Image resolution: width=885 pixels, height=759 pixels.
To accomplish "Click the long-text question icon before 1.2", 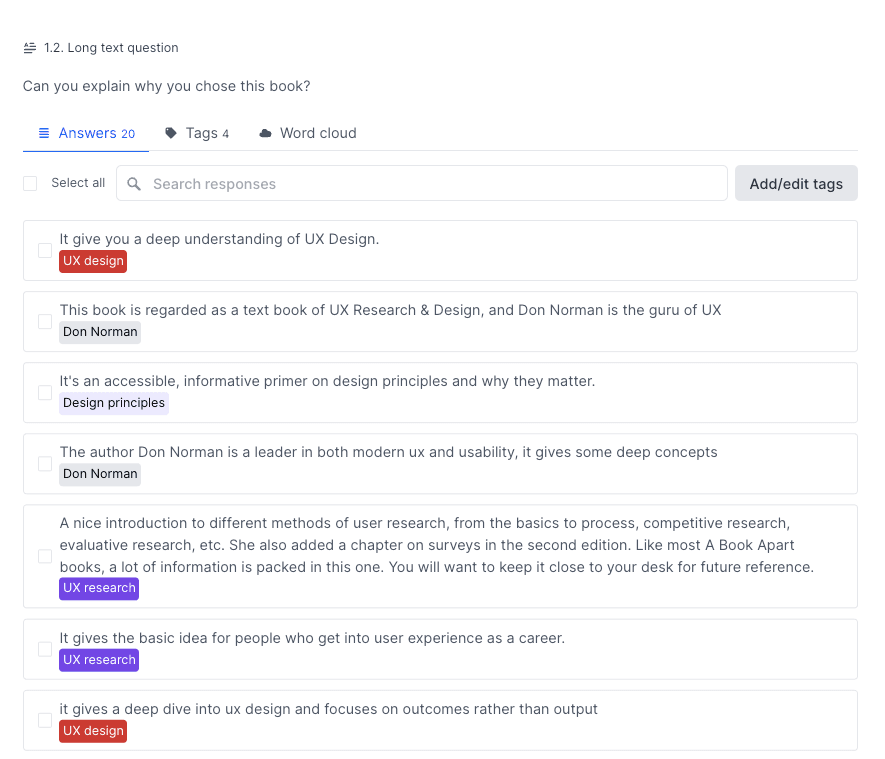I will click(28, 46).
